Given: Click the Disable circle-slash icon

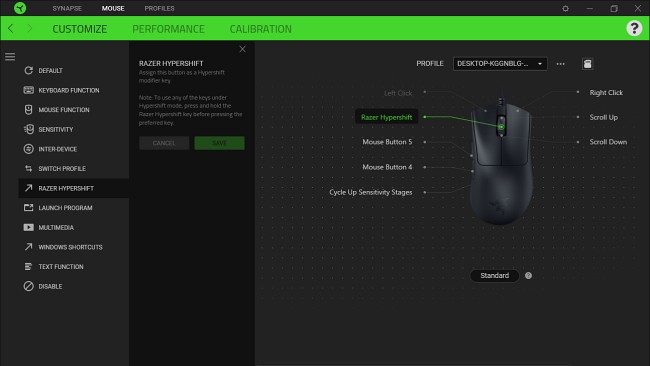Looking at the screenshot, I should [28, 286].
